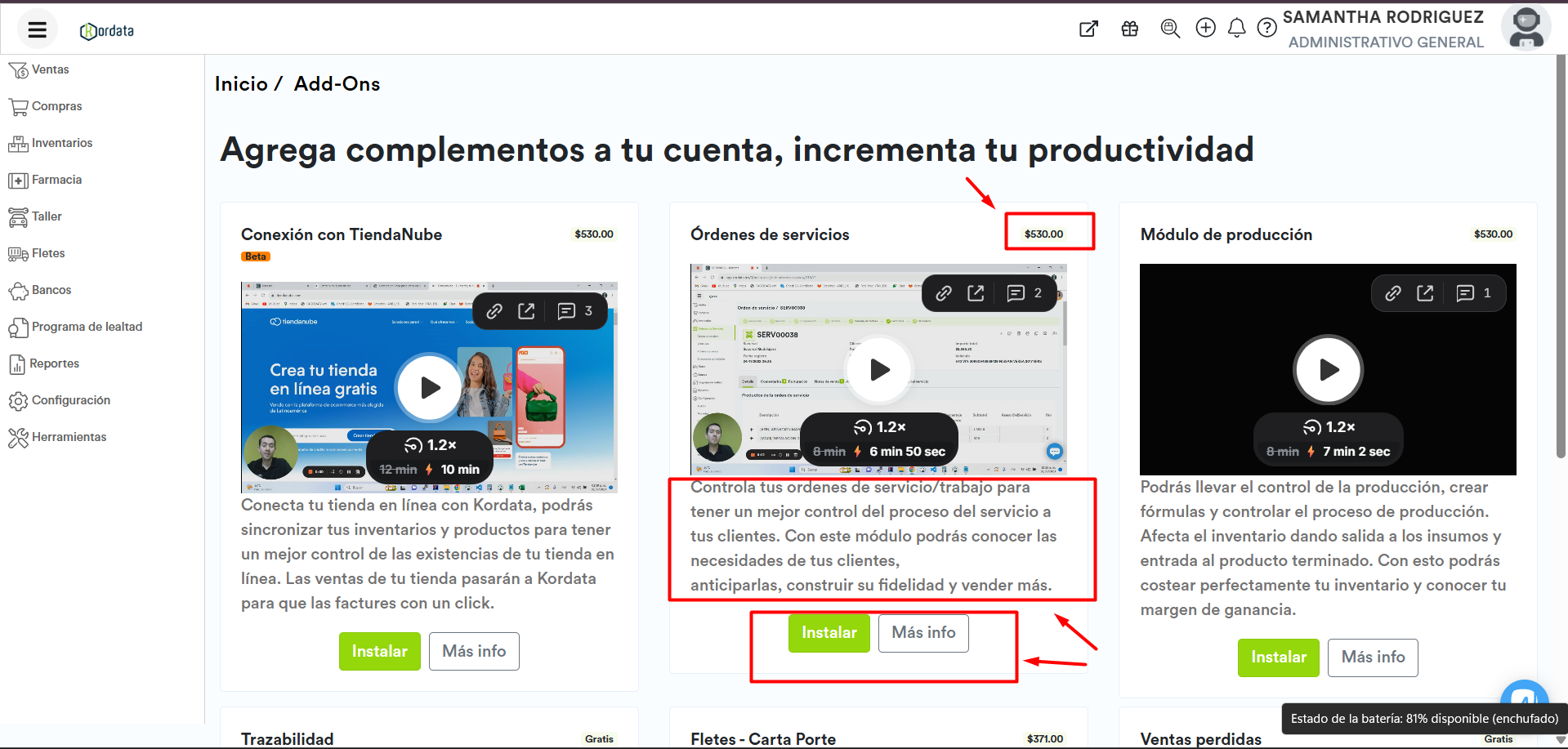Click the Beta badge under Conexión con TiendaNube
Image resolution: width=1568 pixels, height=749 pixels.
click(x=256, y=256)
